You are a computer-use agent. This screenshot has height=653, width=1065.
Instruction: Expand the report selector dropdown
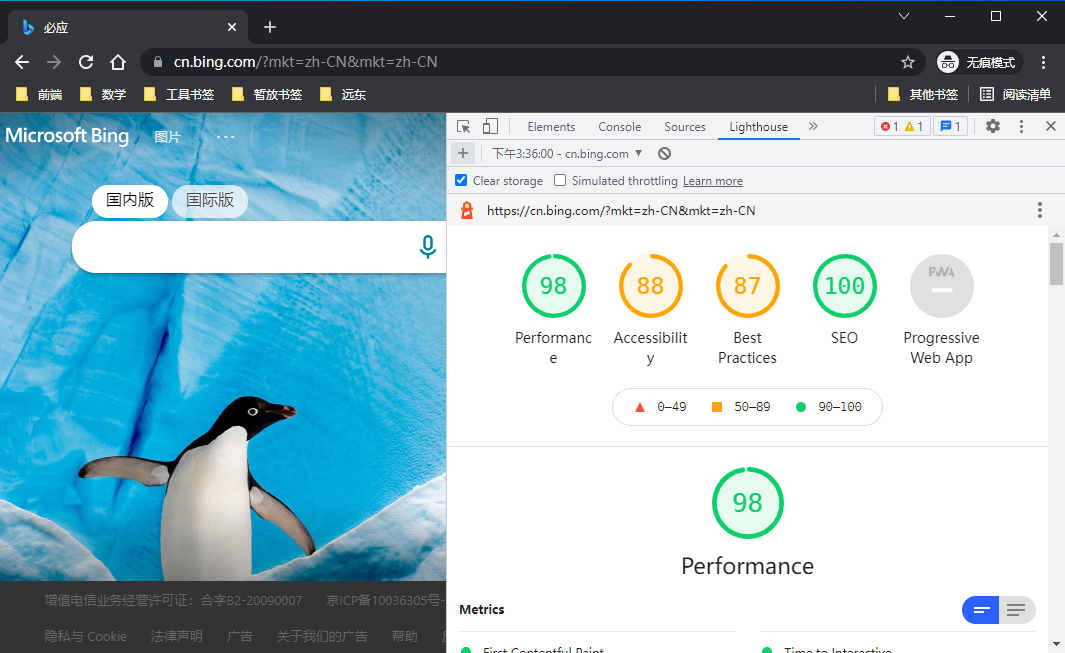(x=638, y=154)
